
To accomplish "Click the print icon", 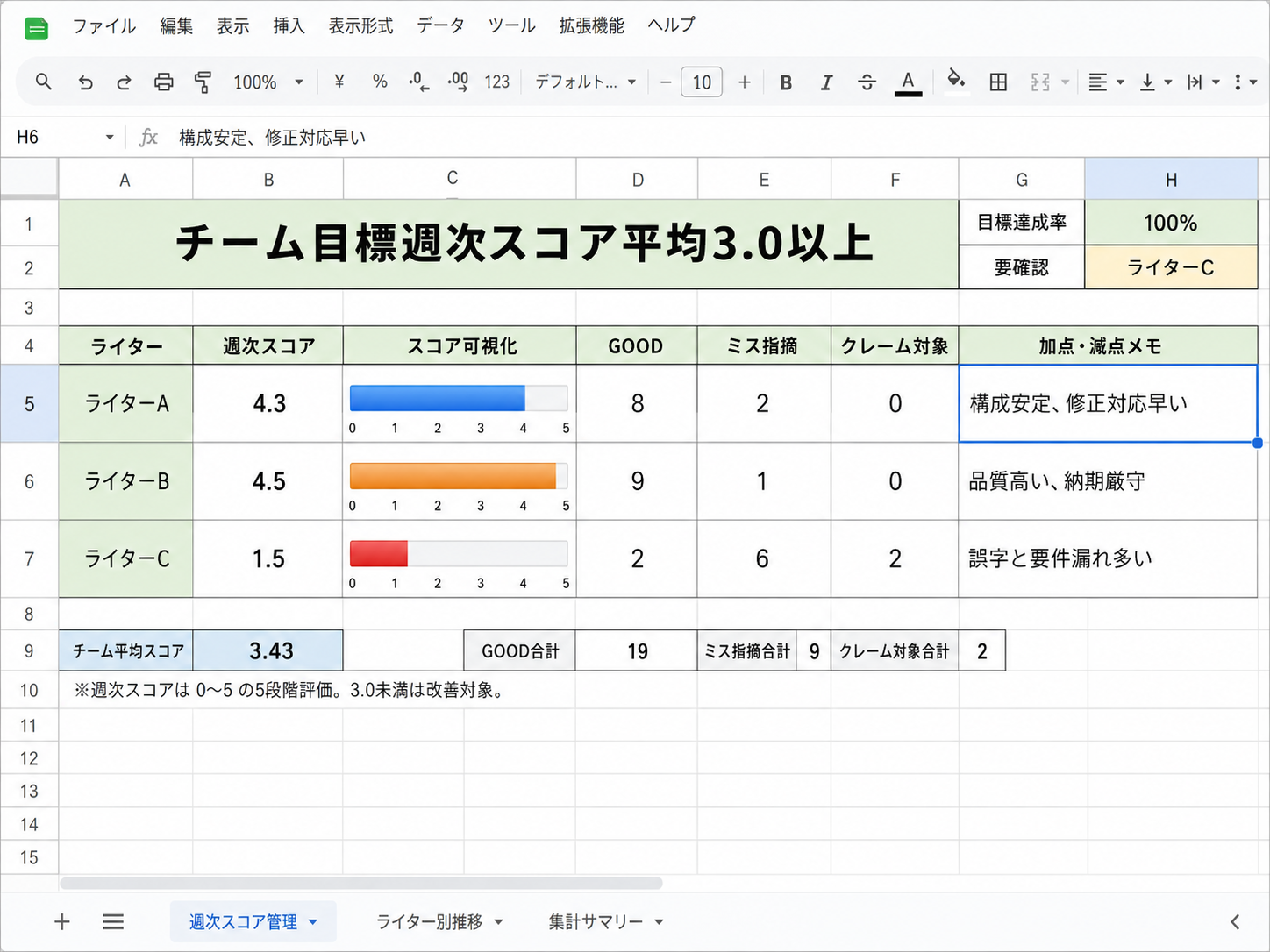I will pos(164,82).
